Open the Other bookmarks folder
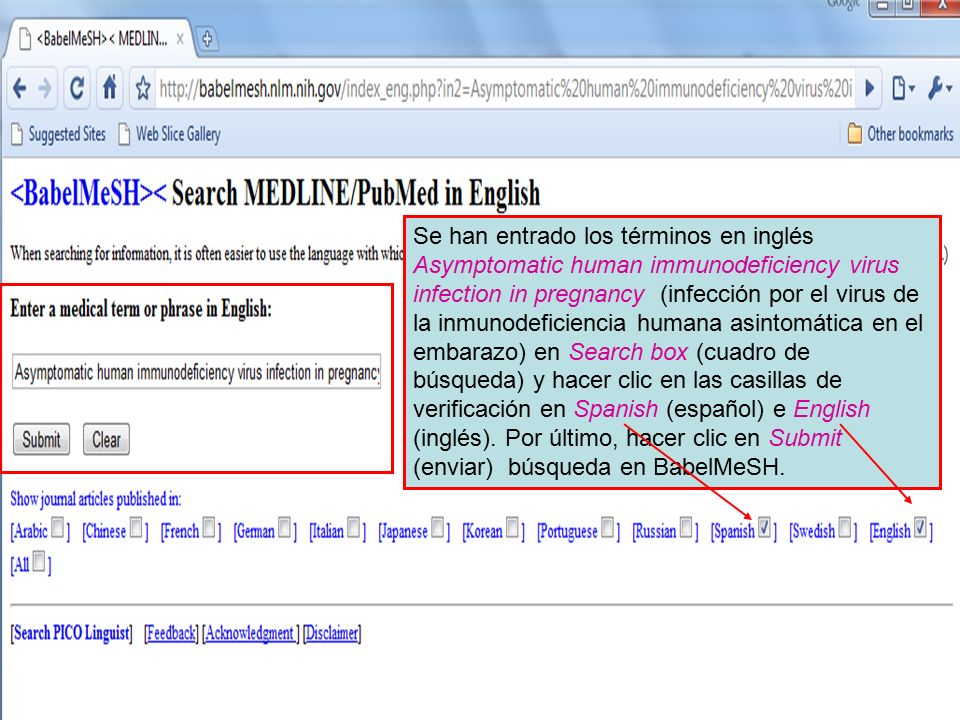The height and width of the screenshot is (720, 960). tap(900, 133)
